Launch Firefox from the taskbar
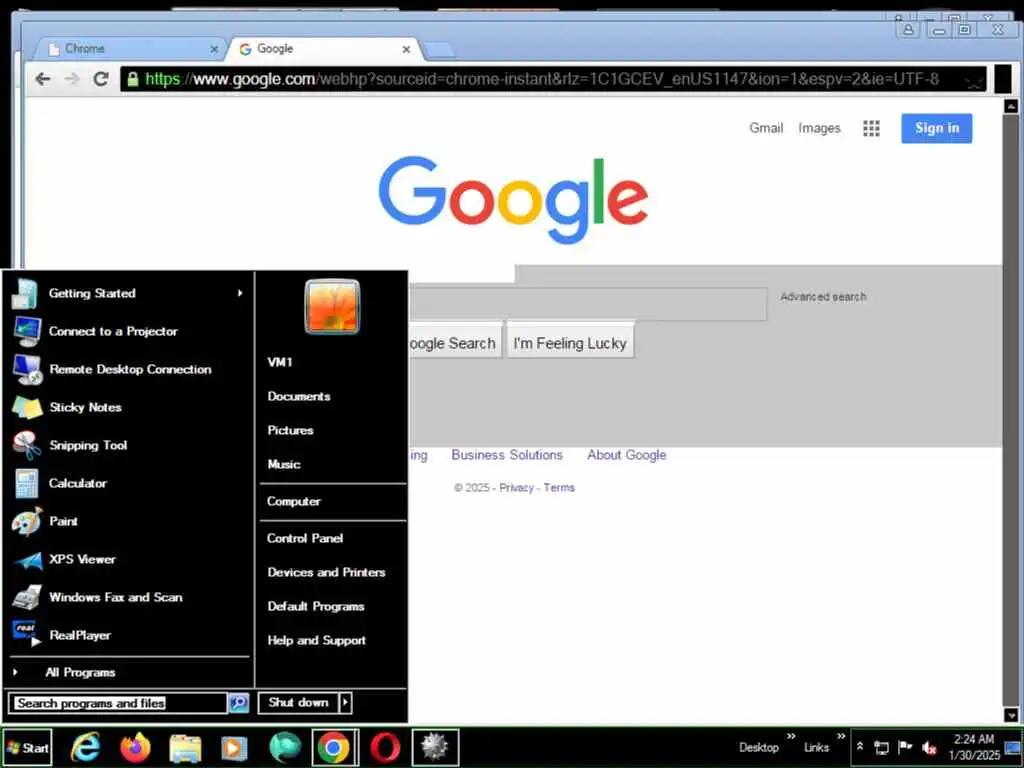Image resolution: width=1024 pixels, height=768 pixels. [x=135, y=747]
